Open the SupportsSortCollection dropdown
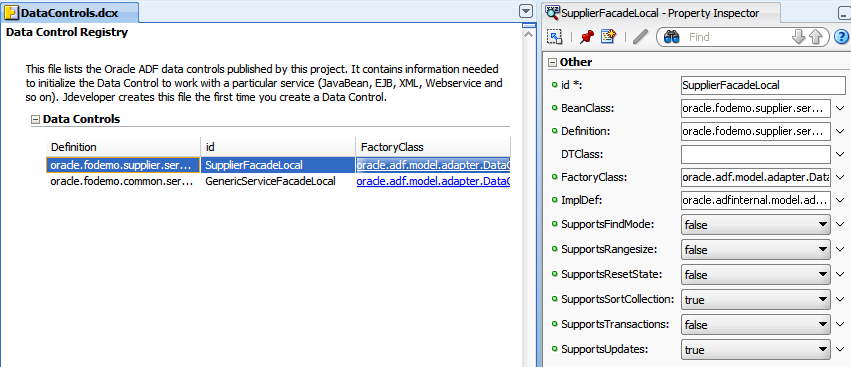Viewport: 851px width, 367px height. 755,300
